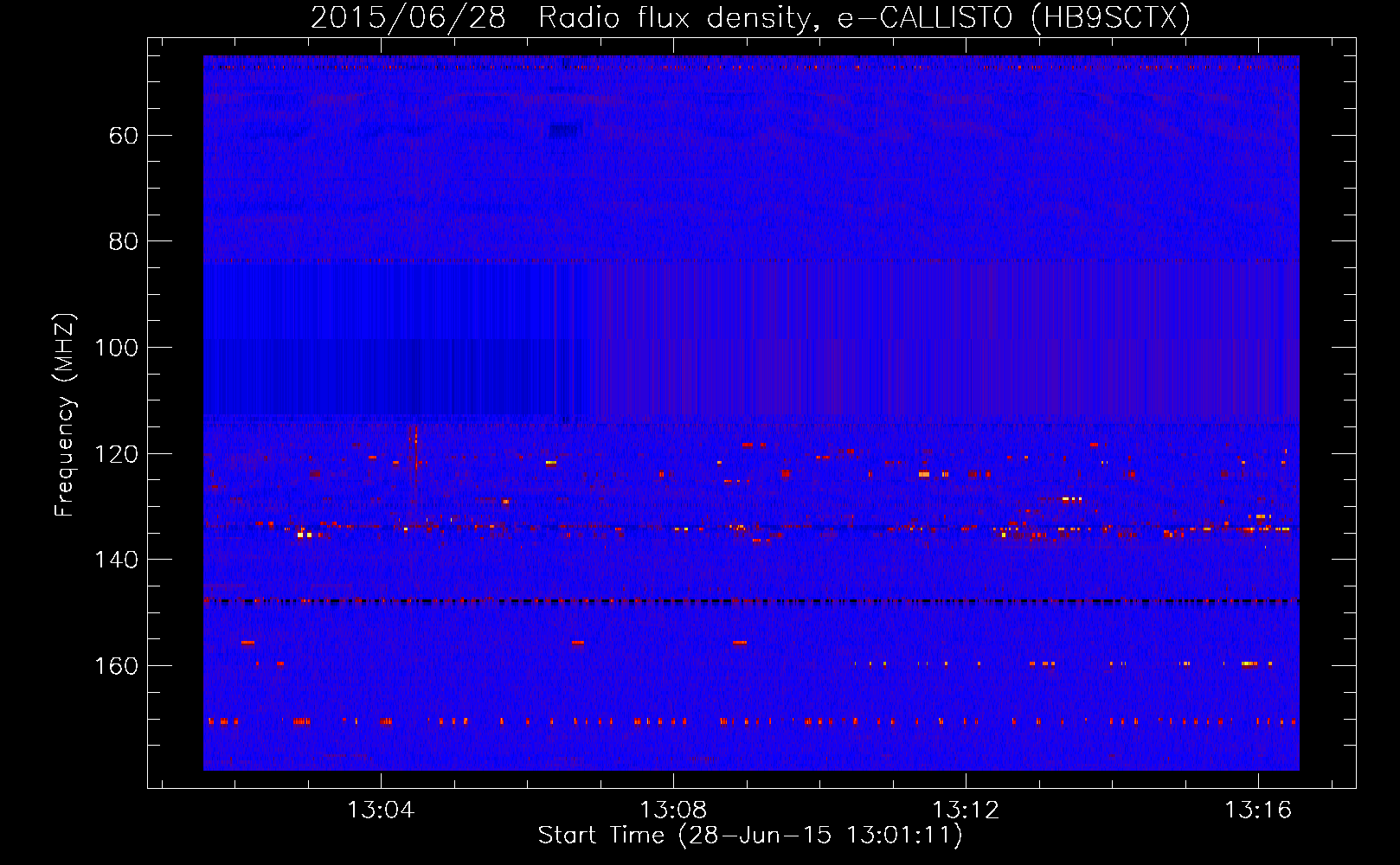Click the 13:12 time tick label
Screen dimensions: 1400x865
tap(966, 810)
